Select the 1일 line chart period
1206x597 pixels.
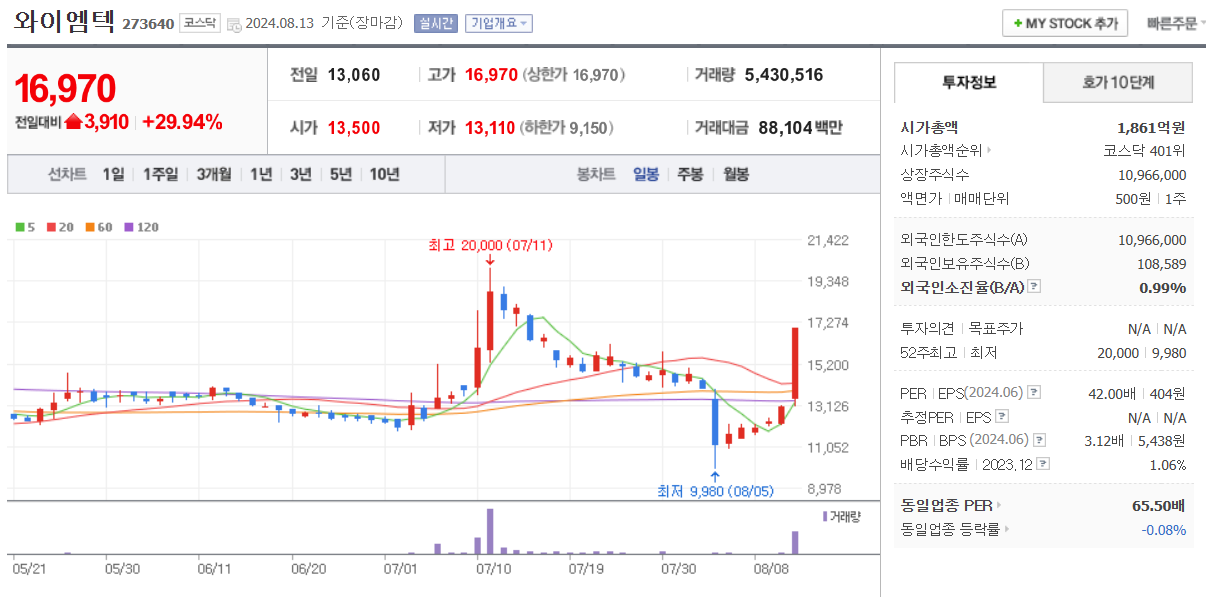(114, 174)
